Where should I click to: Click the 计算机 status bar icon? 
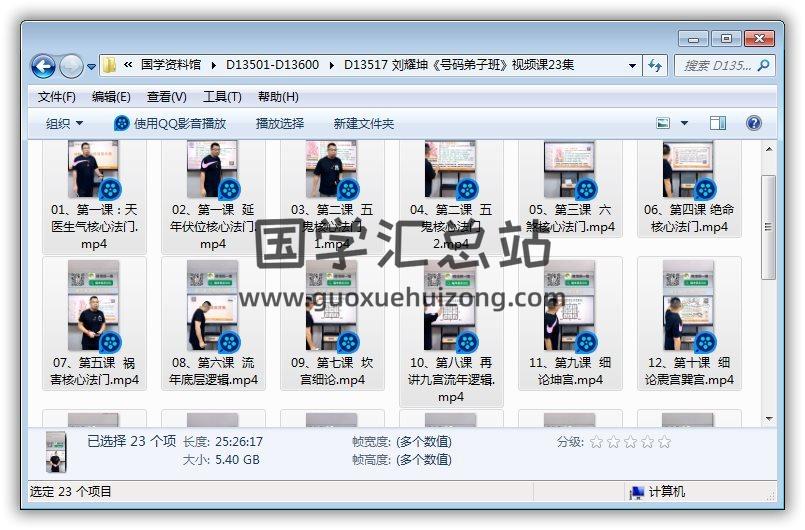[637, 492]
